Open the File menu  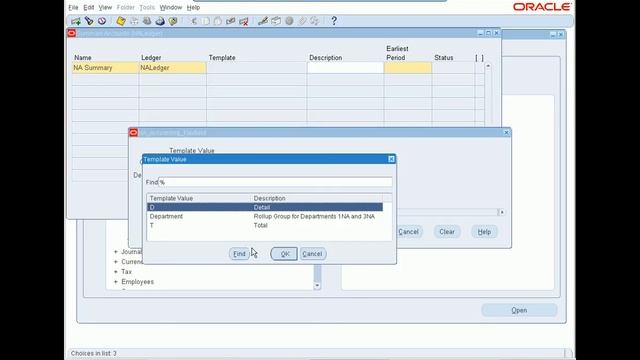[73, 7]
